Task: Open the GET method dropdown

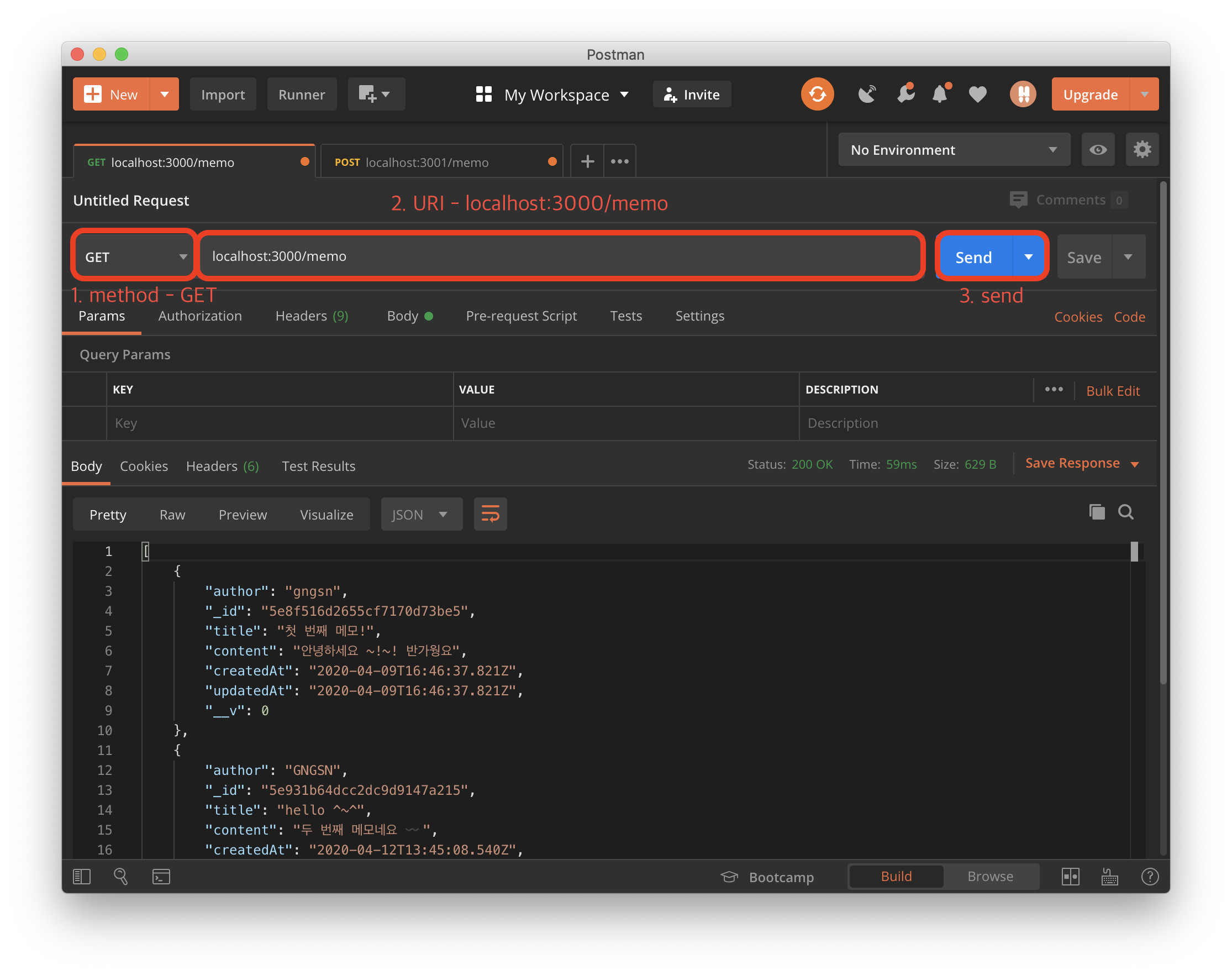Action: tap(135, 257)
